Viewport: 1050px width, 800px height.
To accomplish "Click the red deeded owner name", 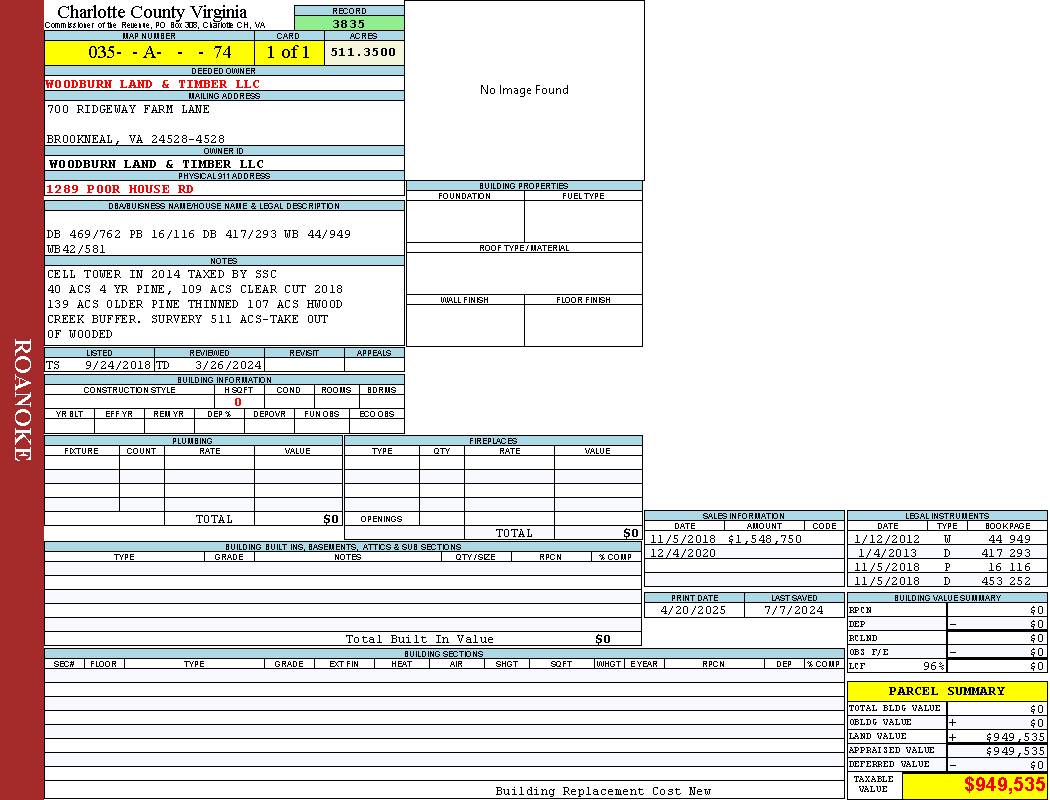I will tap(153, 84).
